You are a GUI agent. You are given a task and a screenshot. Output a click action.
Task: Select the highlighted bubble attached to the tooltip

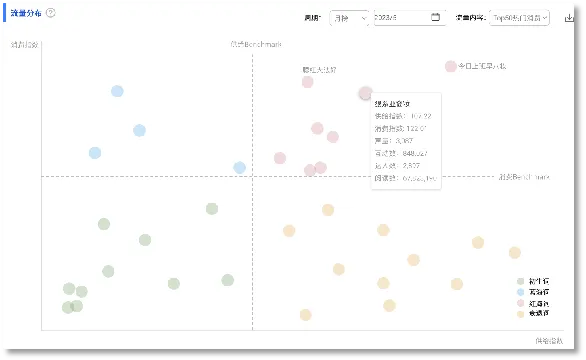pos(366,93)
